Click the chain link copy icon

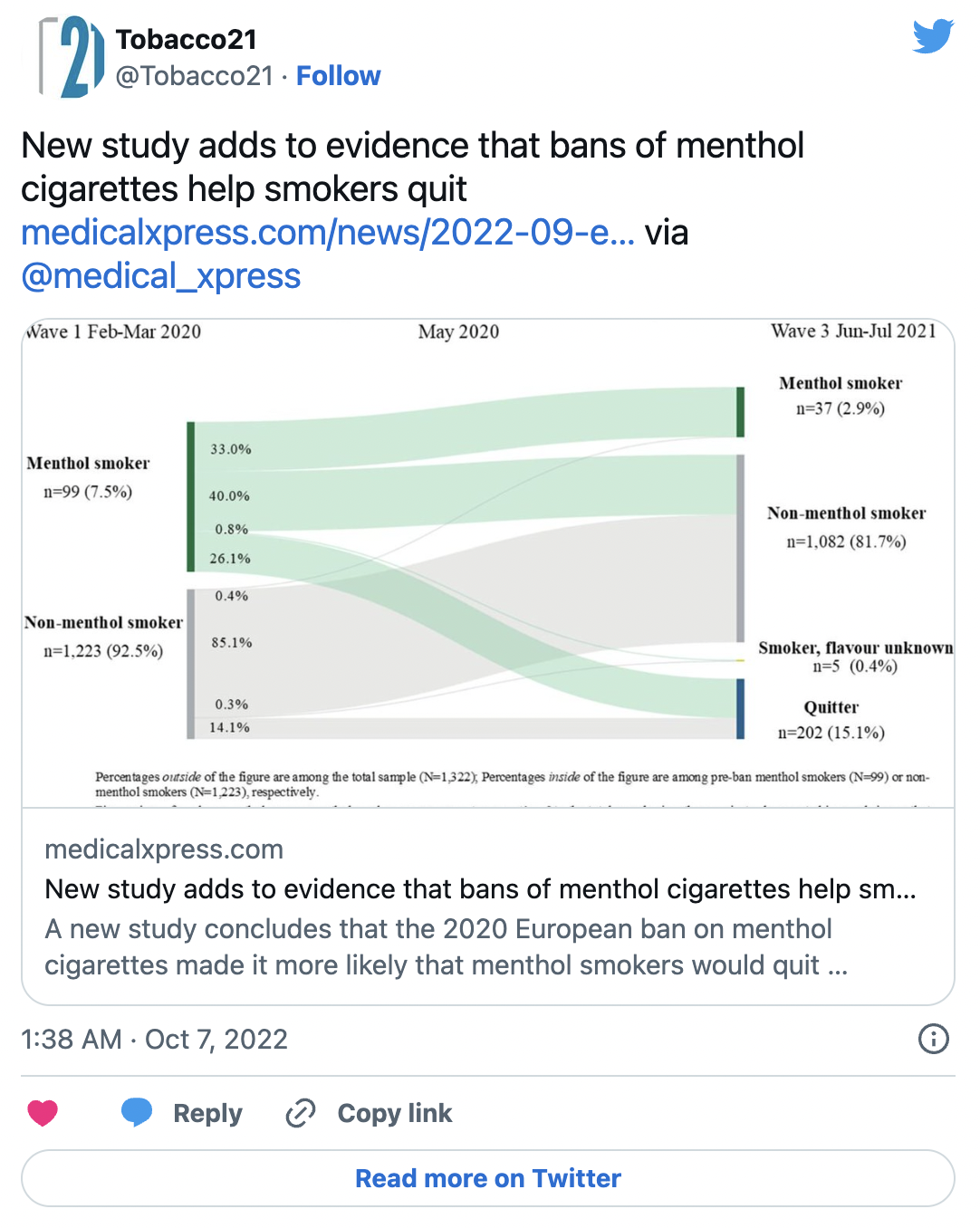[x=301, y=1113]
